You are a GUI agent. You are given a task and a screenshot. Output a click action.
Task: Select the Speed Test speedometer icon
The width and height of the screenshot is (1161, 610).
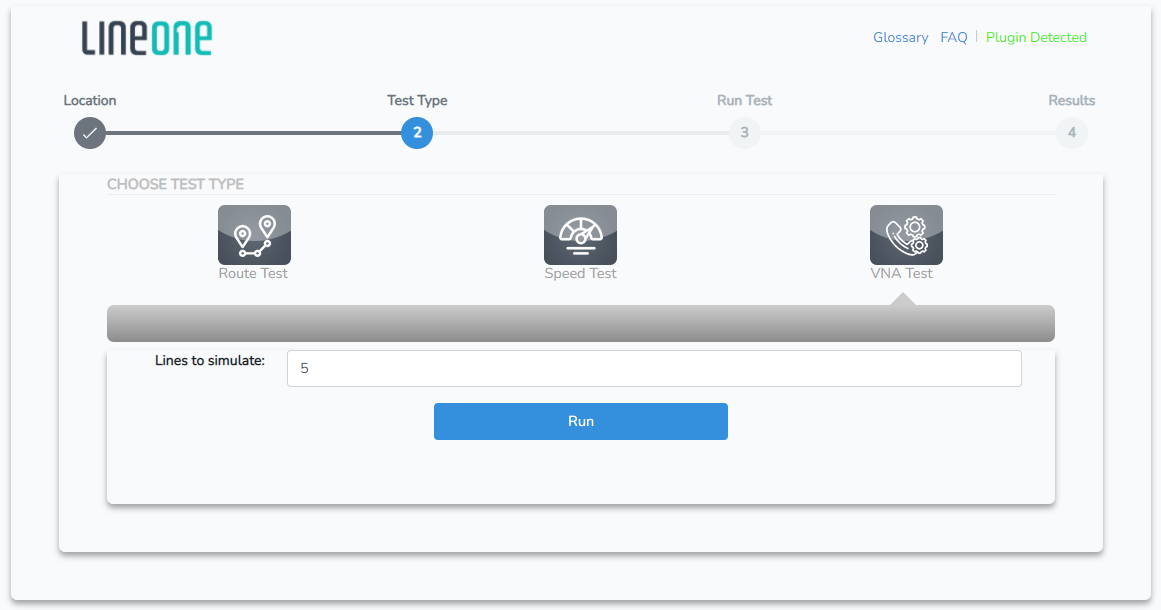tap(580, 235)
